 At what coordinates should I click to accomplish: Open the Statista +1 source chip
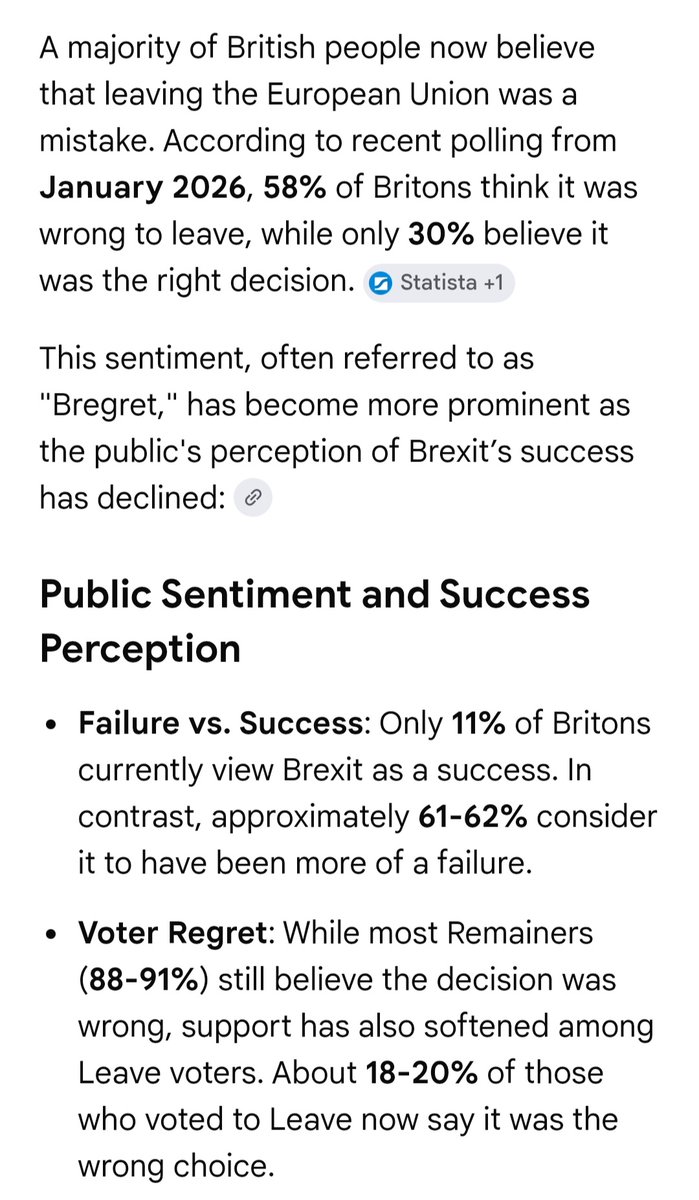click(x=438, y=283)
